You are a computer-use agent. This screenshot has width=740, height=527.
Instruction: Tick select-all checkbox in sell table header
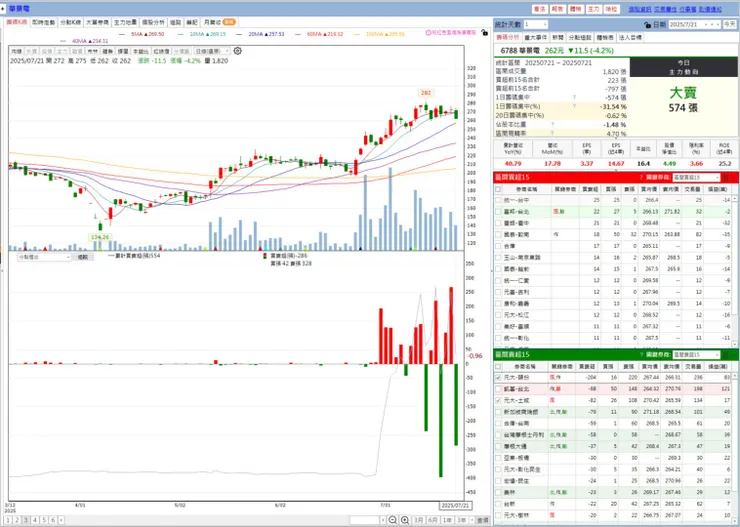click(498, 366)
